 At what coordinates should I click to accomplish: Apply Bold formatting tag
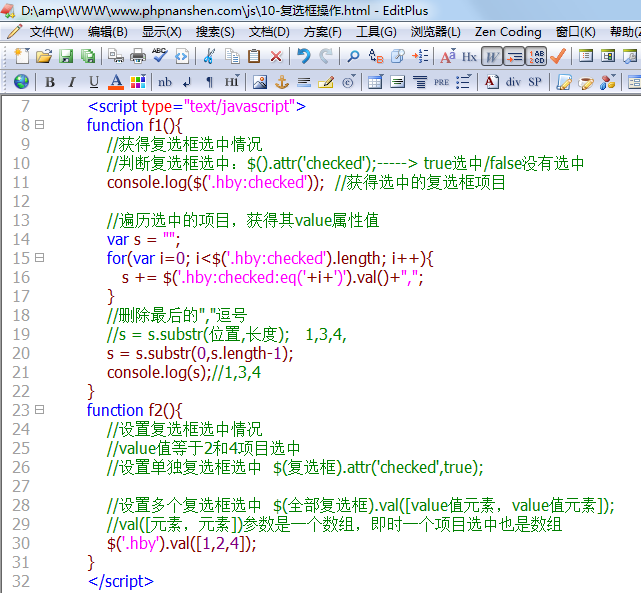coord(50,82)
